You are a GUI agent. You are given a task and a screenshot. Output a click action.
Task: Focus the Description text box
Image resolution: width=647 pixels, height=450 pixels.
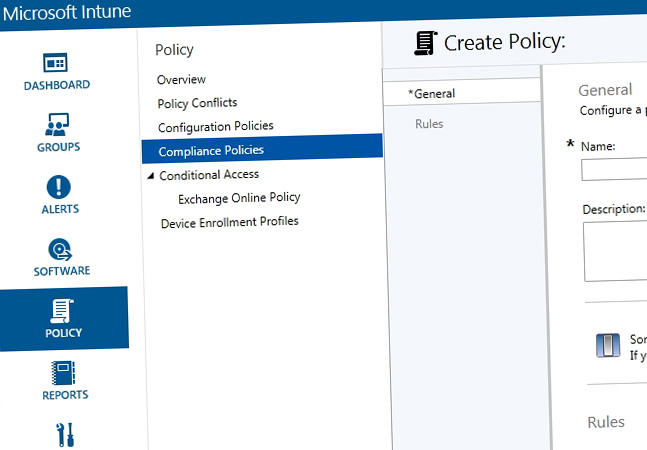(615, 251)
